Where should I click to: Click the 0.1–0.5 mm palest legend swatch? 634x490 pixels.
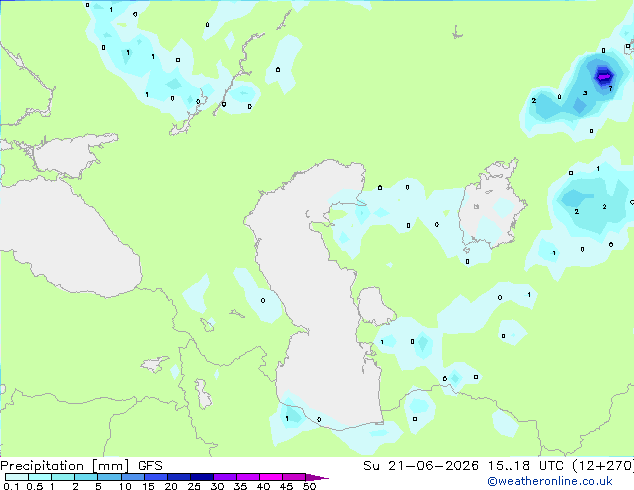17,477
